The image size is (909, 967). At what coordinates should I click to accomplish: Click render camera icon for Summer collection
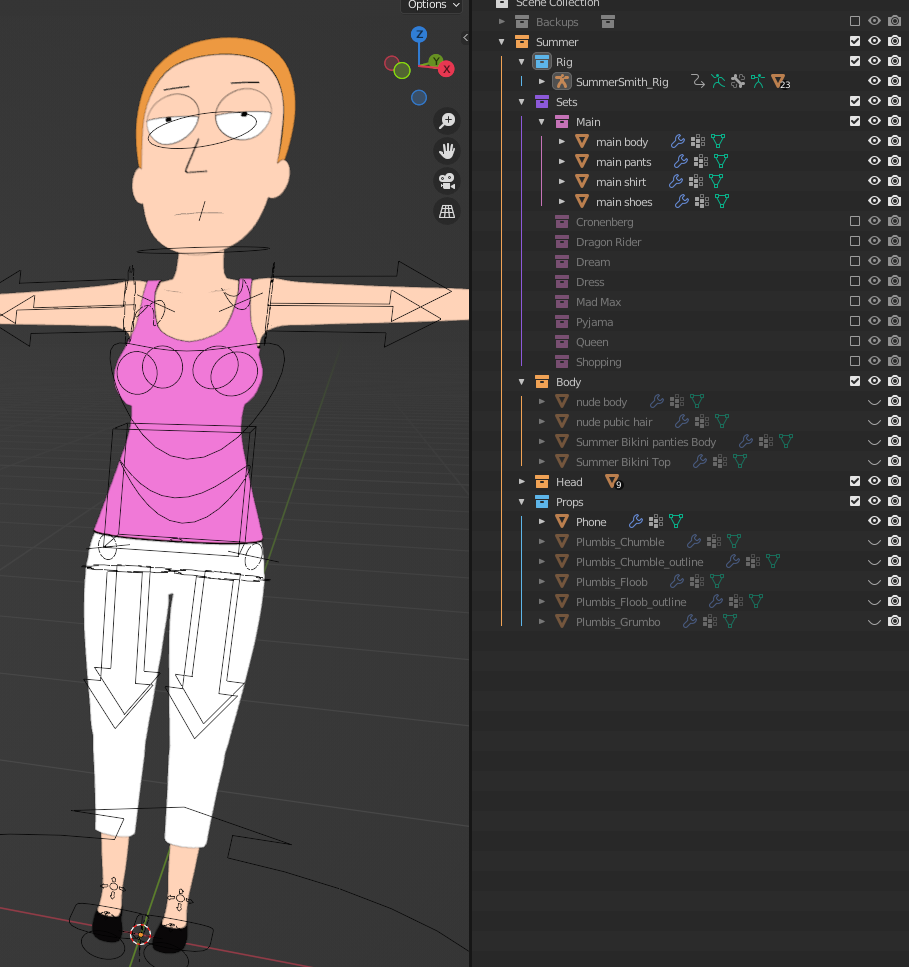pos(894,41)
